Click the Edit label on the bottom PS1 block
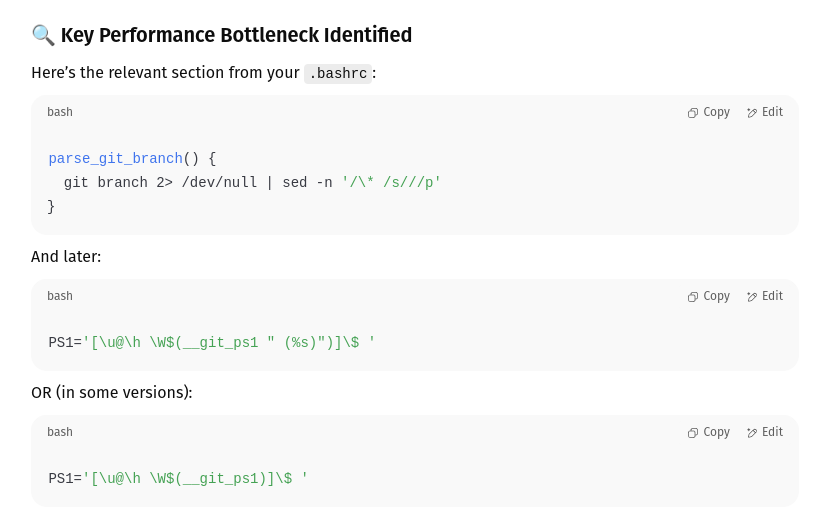 pyautogui.click(x=772, y=432)
